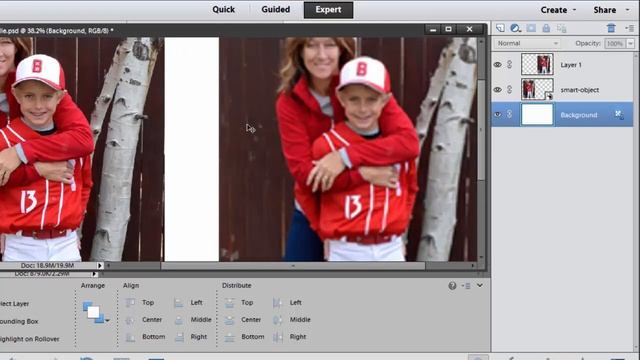Delete layer with the trash icon
This screenshot has width=640, height=360.
pyautogui.click(x=611, y=28)
